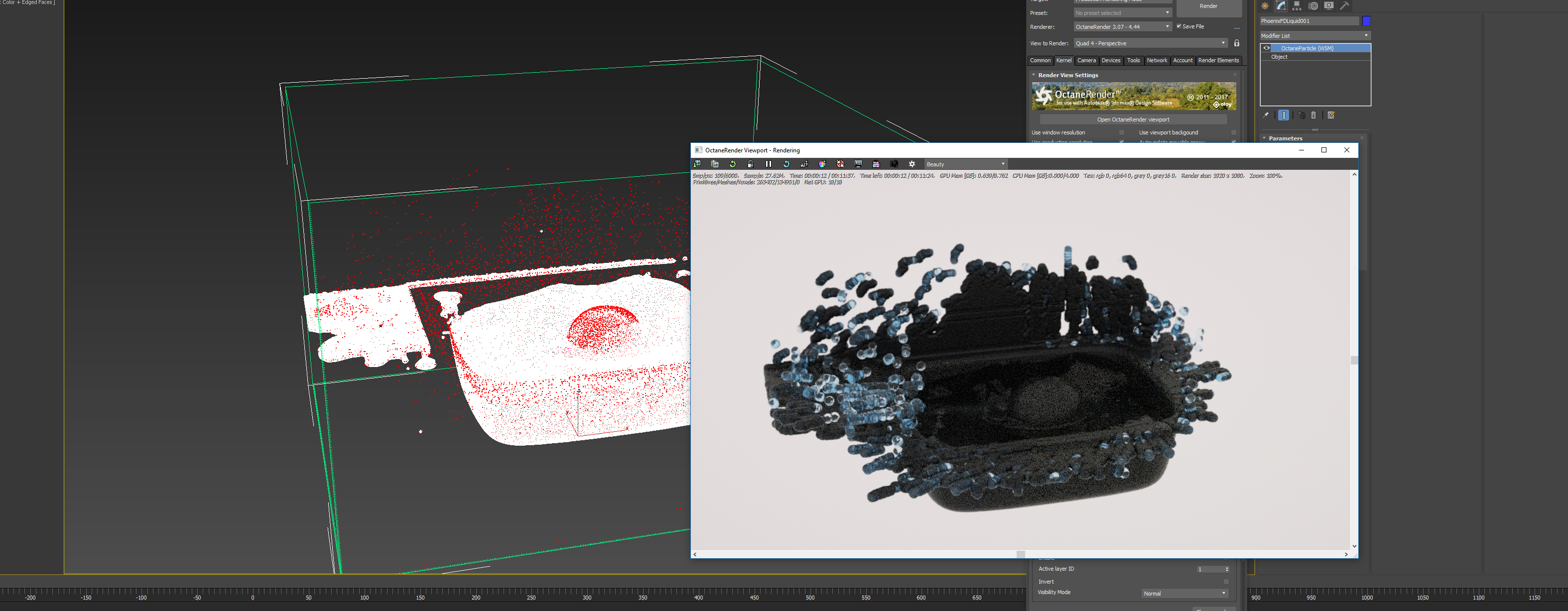Click the camera snapshot icon in Octane toolbar
This screenshot has height=611, width=1568.
[x=894, y=164]
